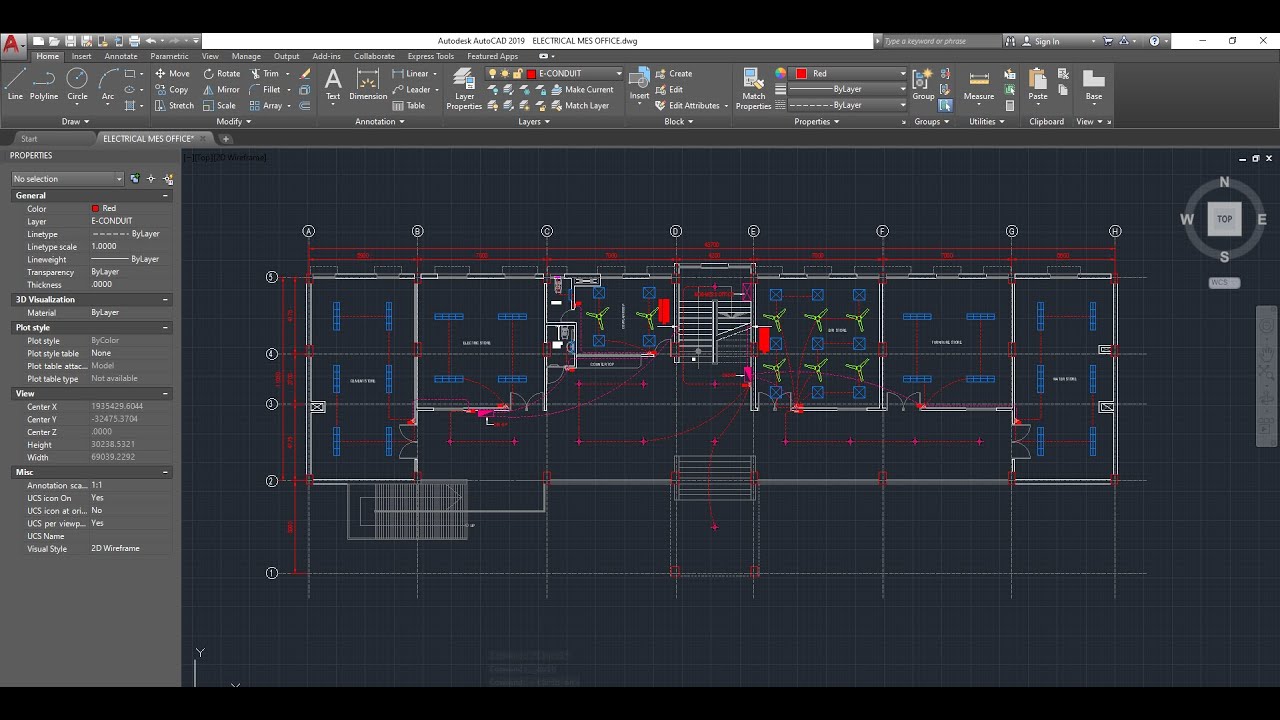This screenshot has width=1280, height=720.
Task: Open the Annotate ribbon tab
Action: (x=121, y=56)
